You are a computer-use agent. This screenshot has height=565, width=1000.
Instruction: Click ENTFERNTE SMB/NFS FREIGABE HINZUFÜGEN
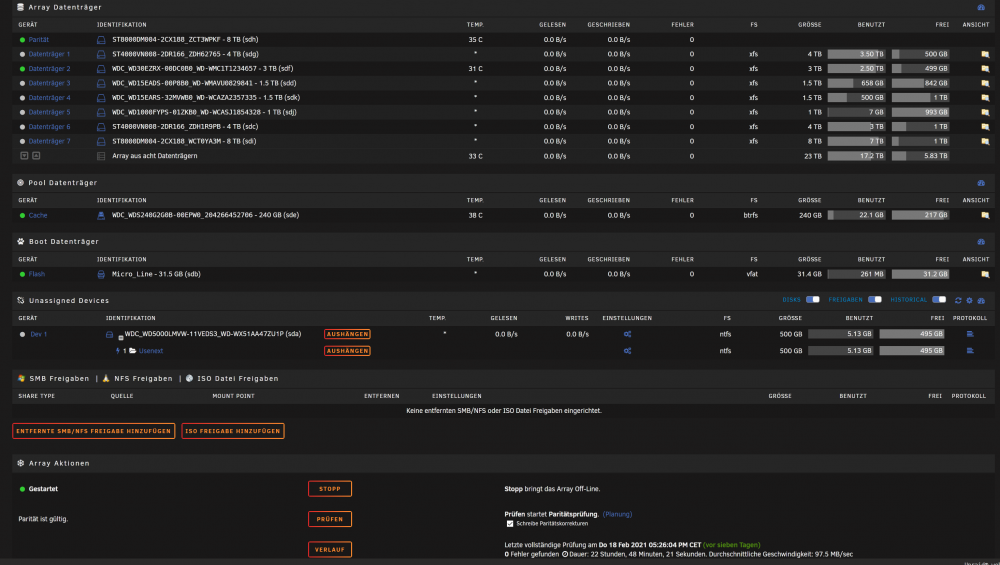94,431
